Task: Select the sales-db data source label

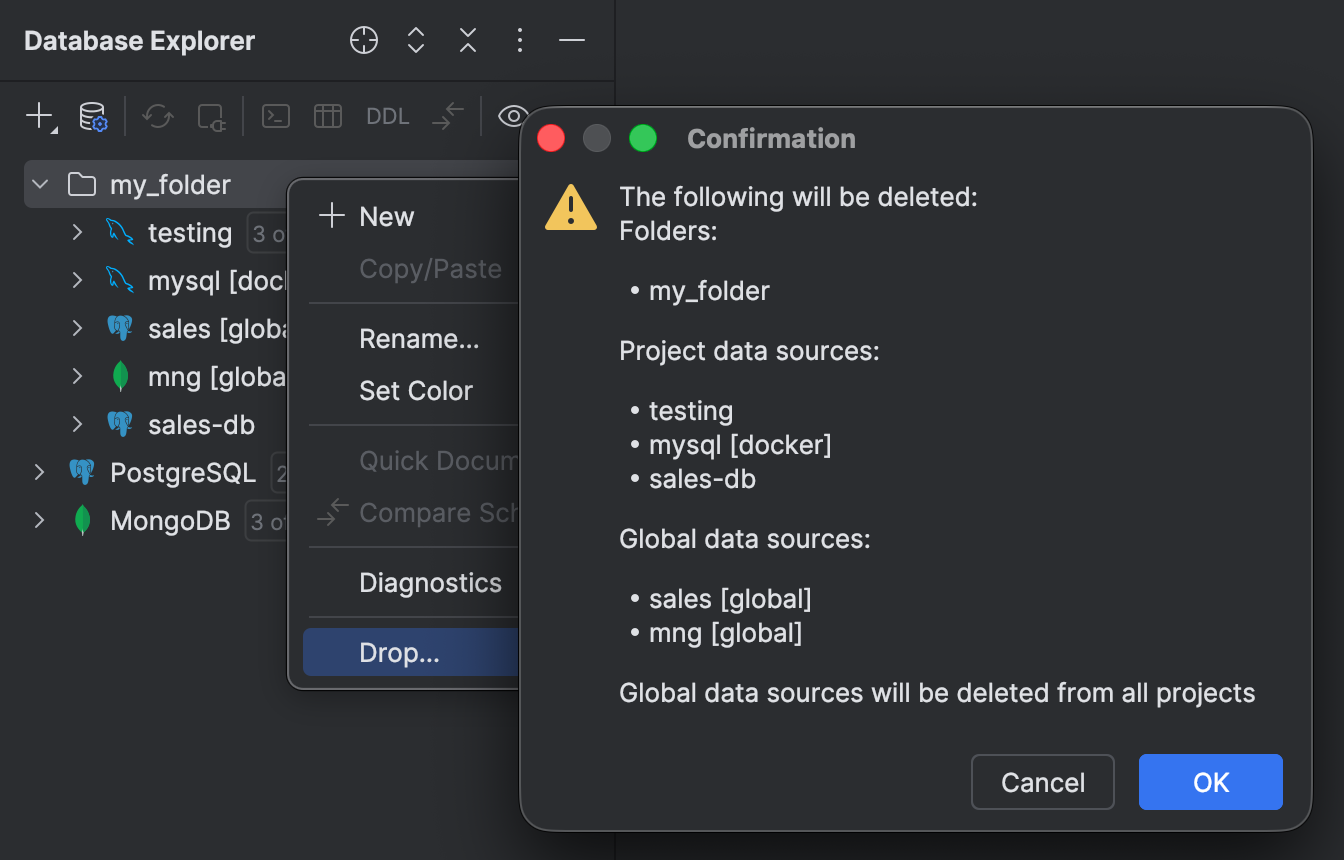Action: 201,425
